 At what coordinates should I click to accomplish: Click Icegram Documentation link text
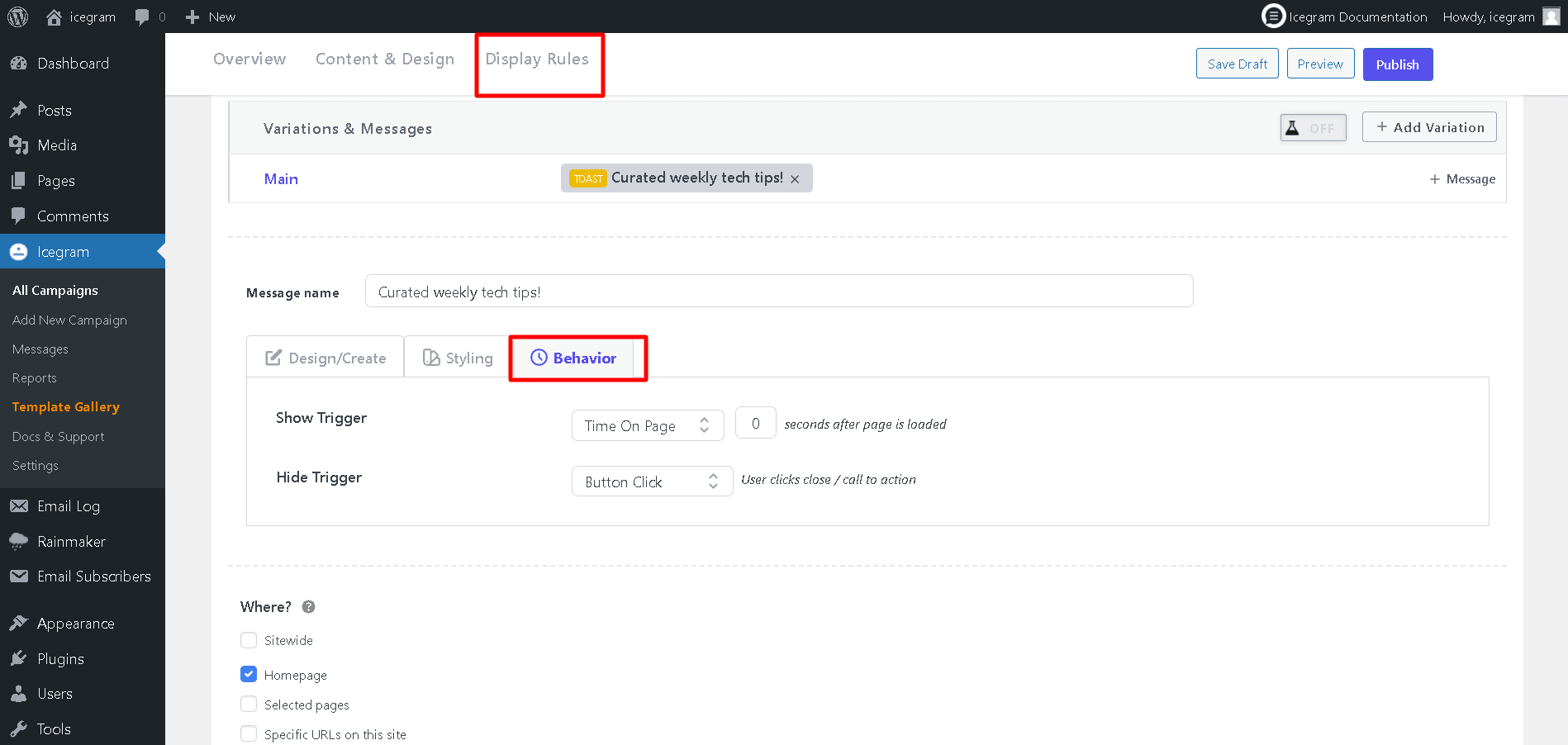coord(1358,17)
